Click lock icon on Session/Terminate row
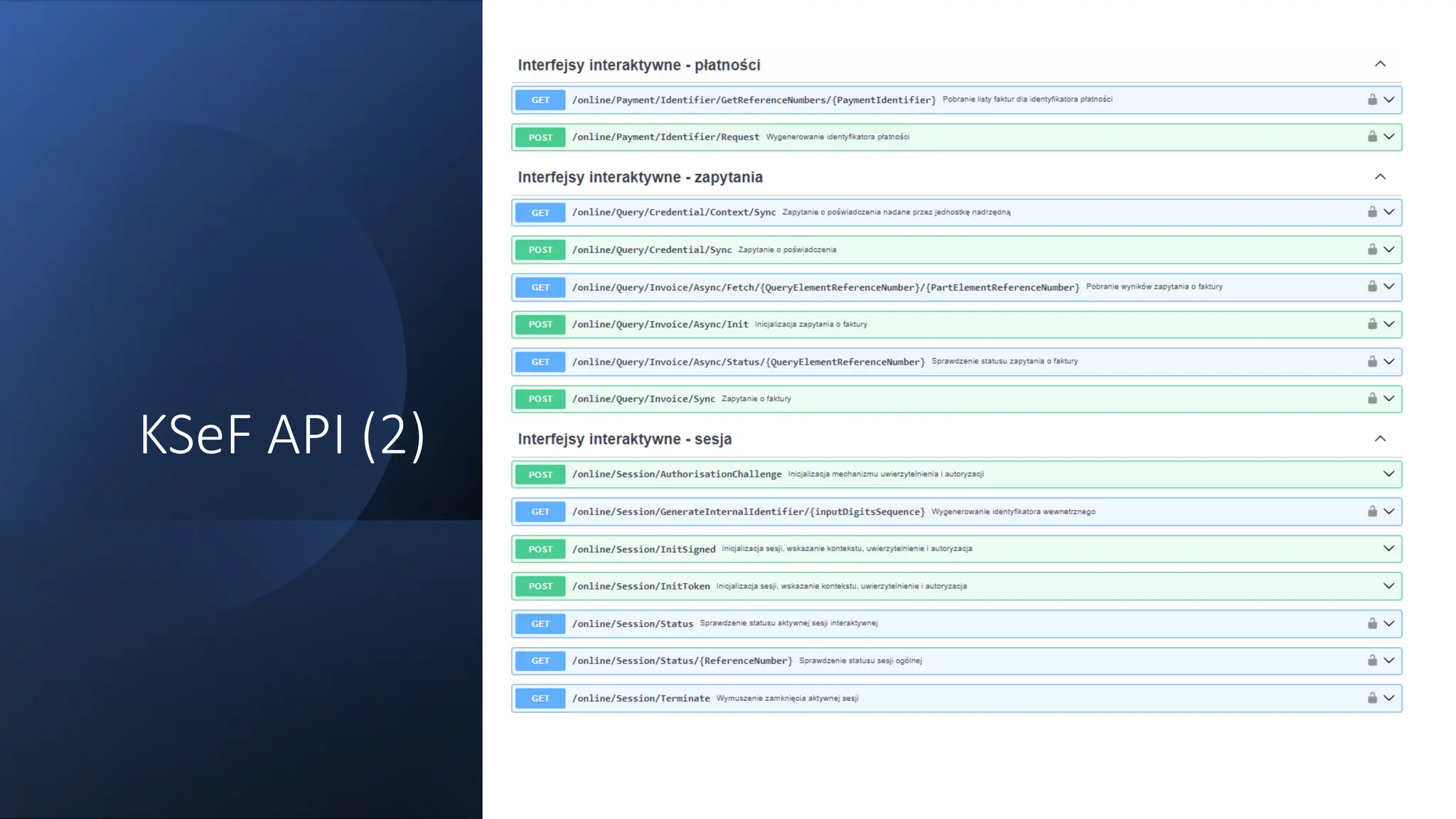 (x=1372, y=698)
